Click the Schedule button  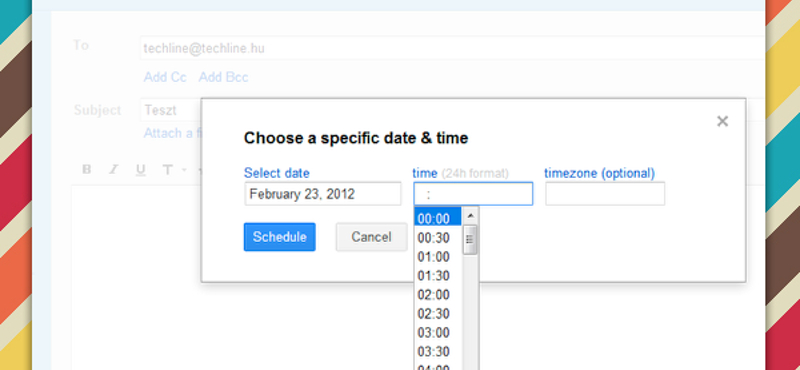(280, 237)
